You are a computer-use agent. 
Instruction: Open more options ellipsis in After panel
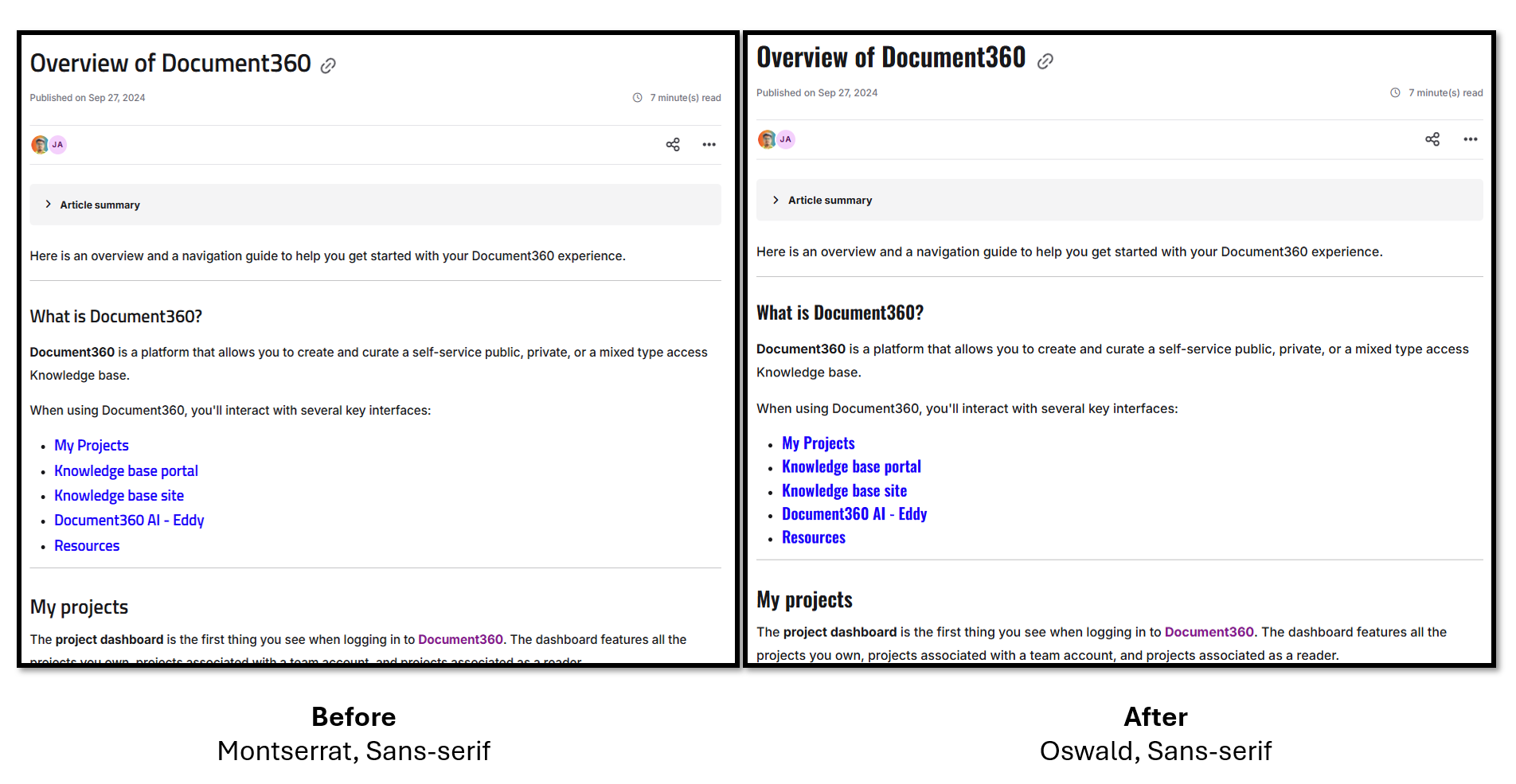(1471, 139)
